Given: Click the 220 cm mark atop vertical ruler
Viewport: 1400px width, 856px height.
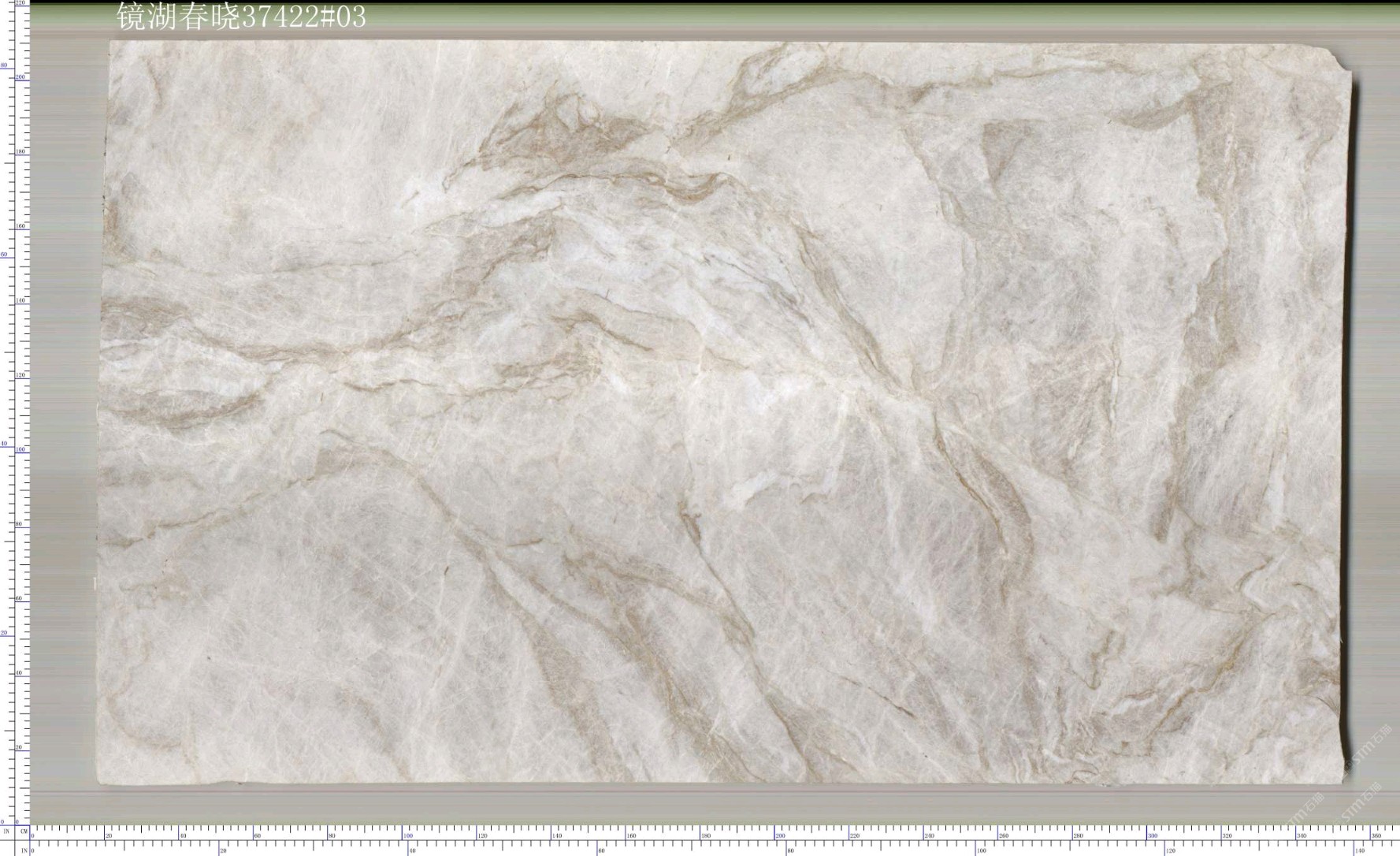Looking at the screenshot, I should coord(20,4).
